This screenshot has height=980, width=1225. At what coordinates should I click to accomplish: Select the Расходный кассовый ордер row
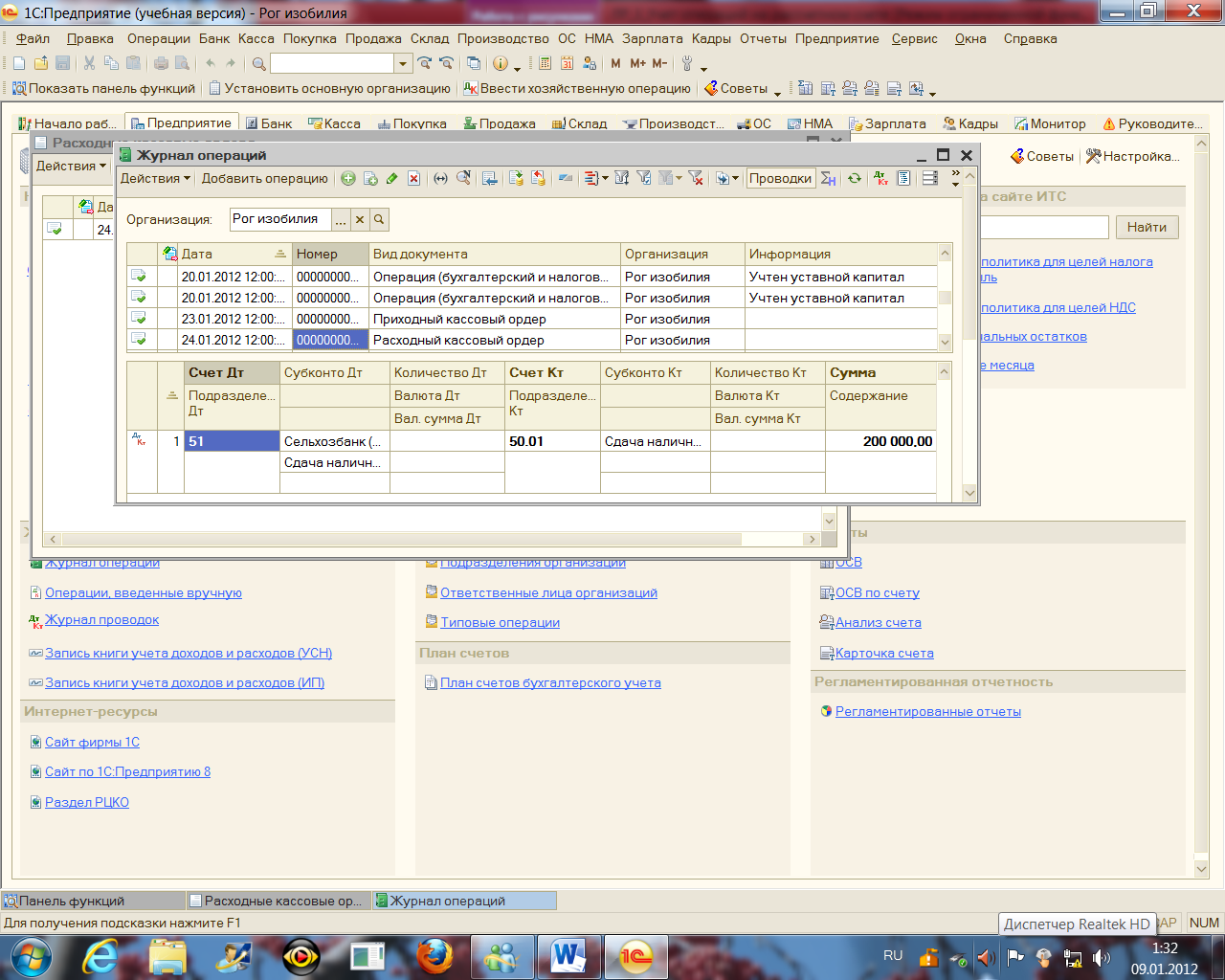(x=532, y=340)
